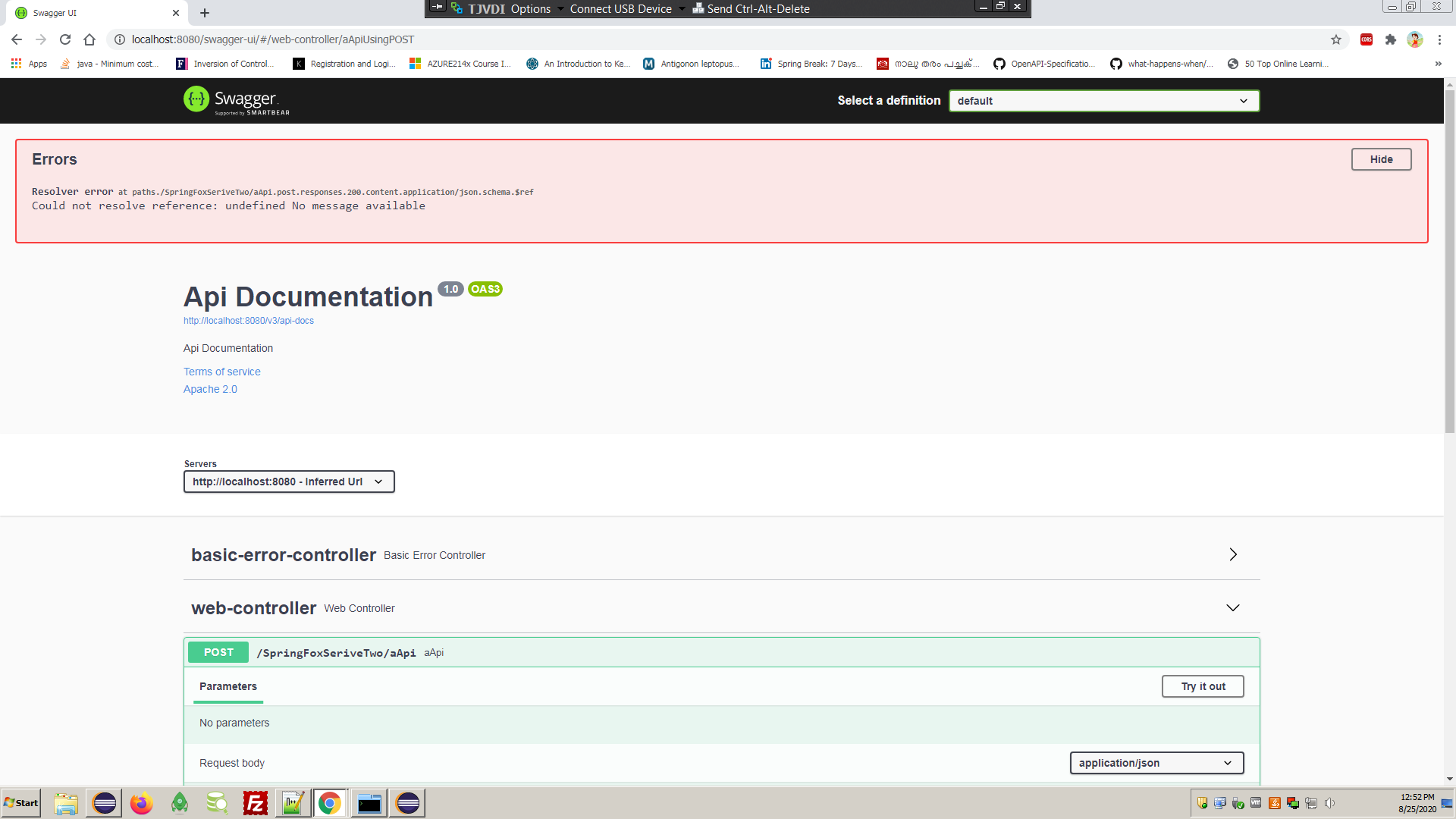
Task: Open the 'AZURE214x Course' bookmark
Action: (x=460, y=64)
